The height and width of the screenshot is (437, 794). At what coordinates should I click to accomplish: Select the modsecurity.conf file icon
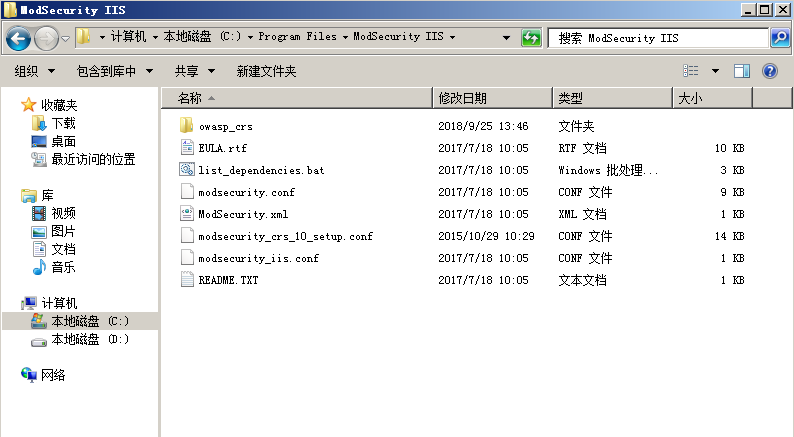(187, 191)
